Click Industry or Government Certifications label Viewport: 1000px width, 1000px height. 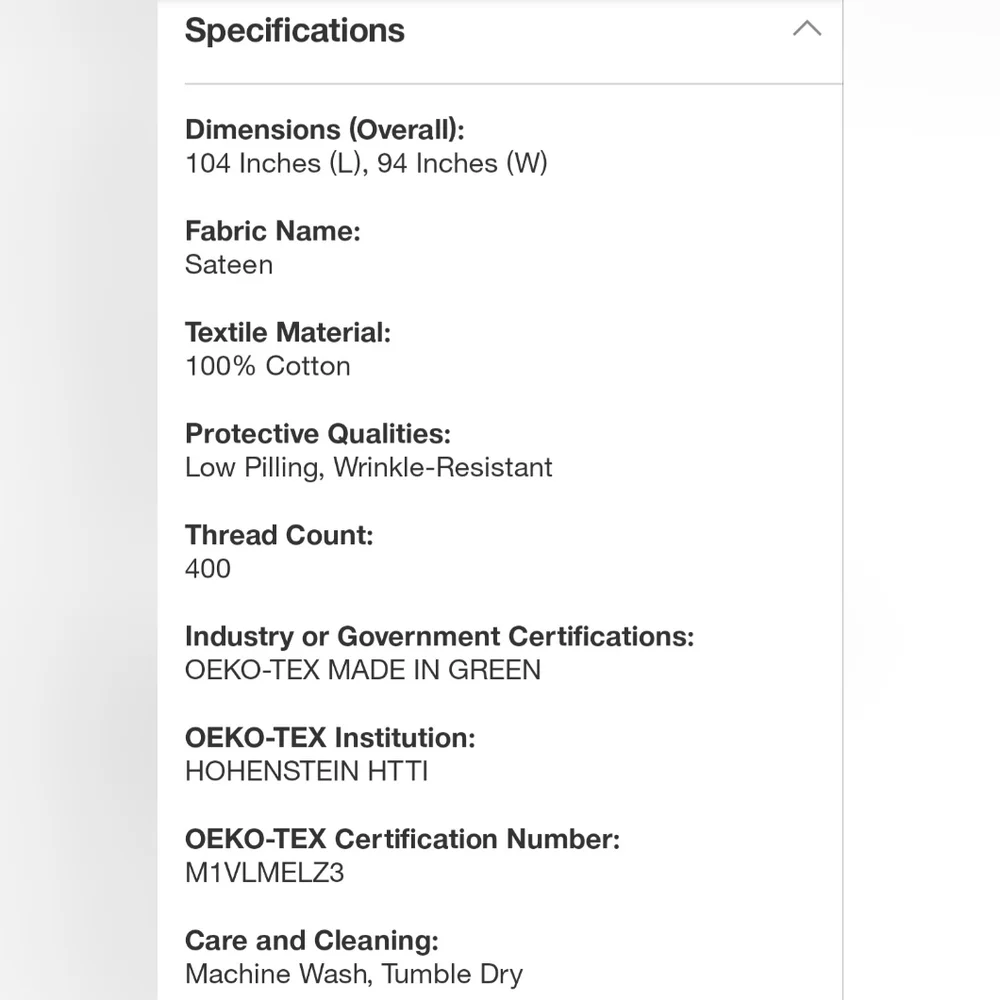[x=439, y=636]
